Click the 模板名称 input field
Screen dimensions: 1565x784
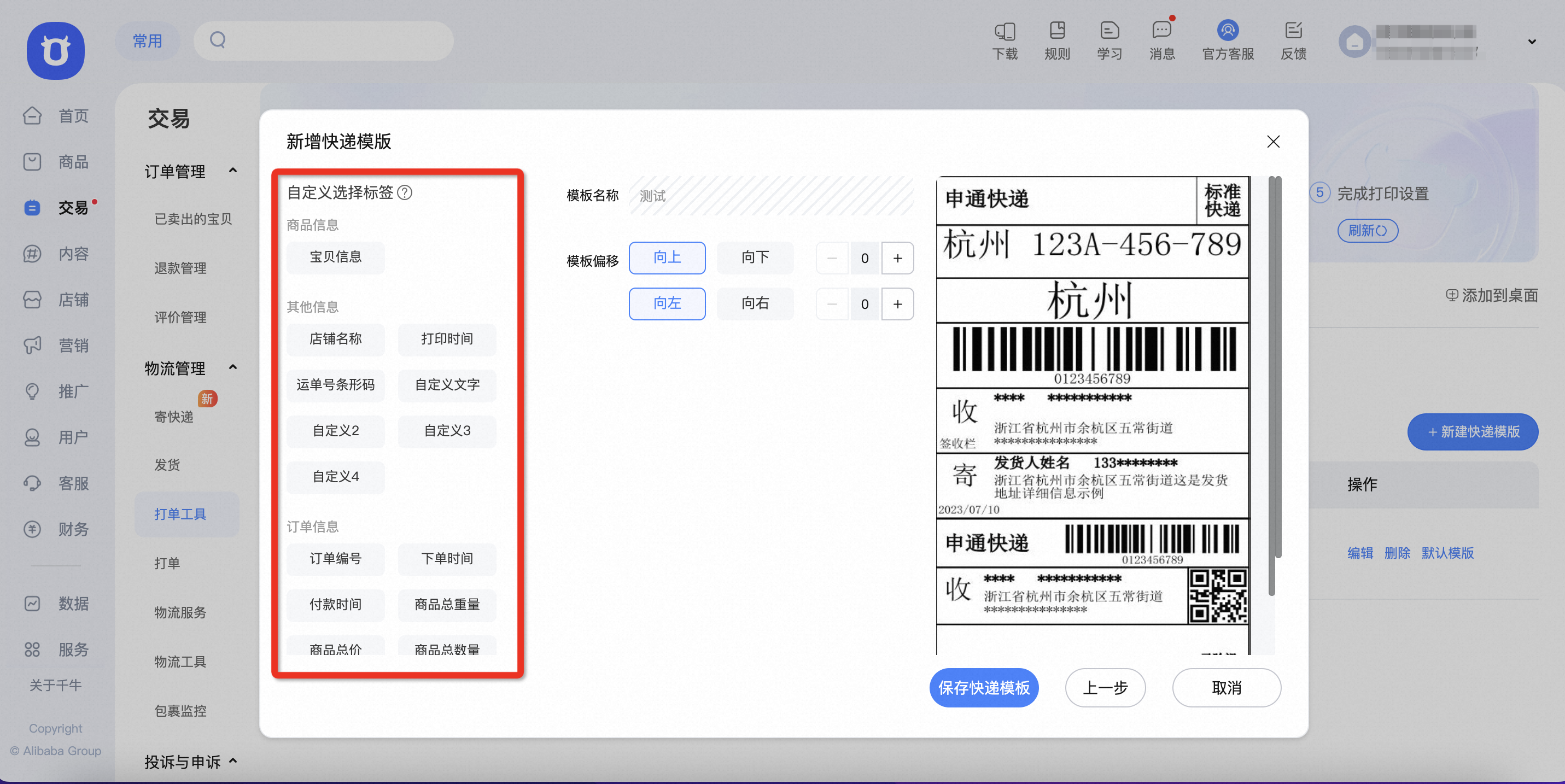(772, 196)
